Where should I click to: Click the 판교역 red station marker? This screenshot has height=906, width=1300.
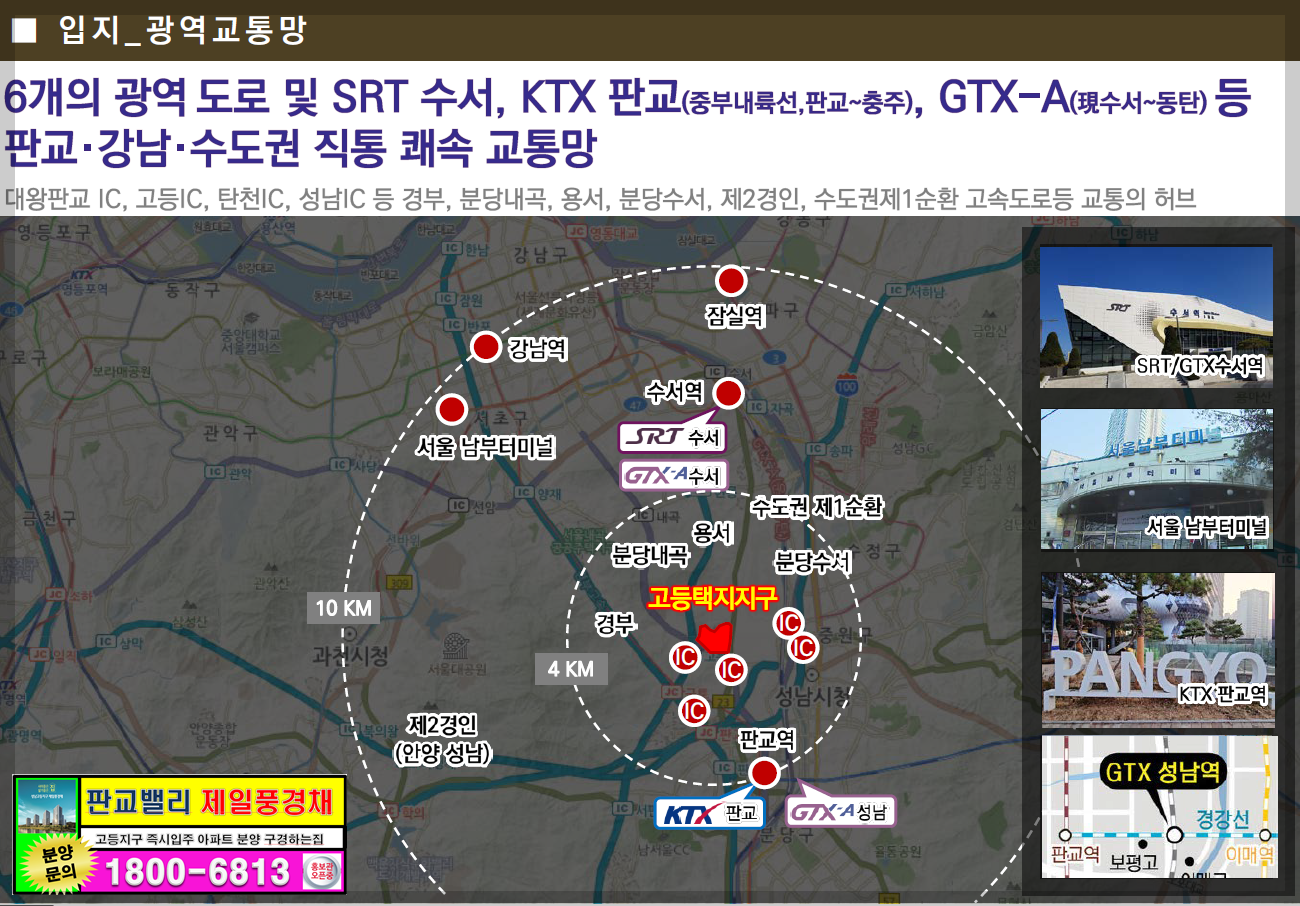click(x=764, y=773)
